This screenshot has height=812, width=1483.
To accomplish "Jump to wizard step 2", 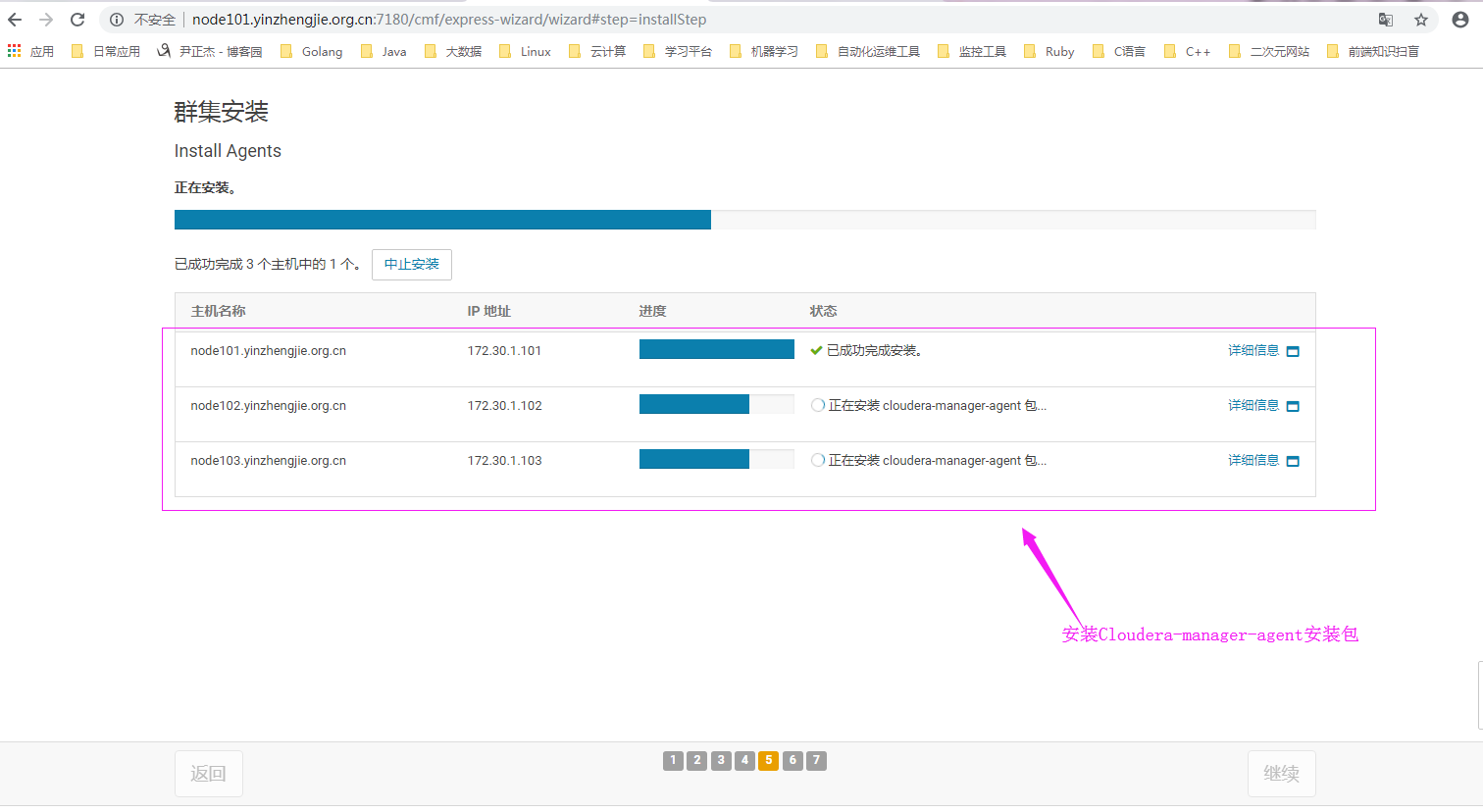I will pyautogui.click(x=697, y=760).
